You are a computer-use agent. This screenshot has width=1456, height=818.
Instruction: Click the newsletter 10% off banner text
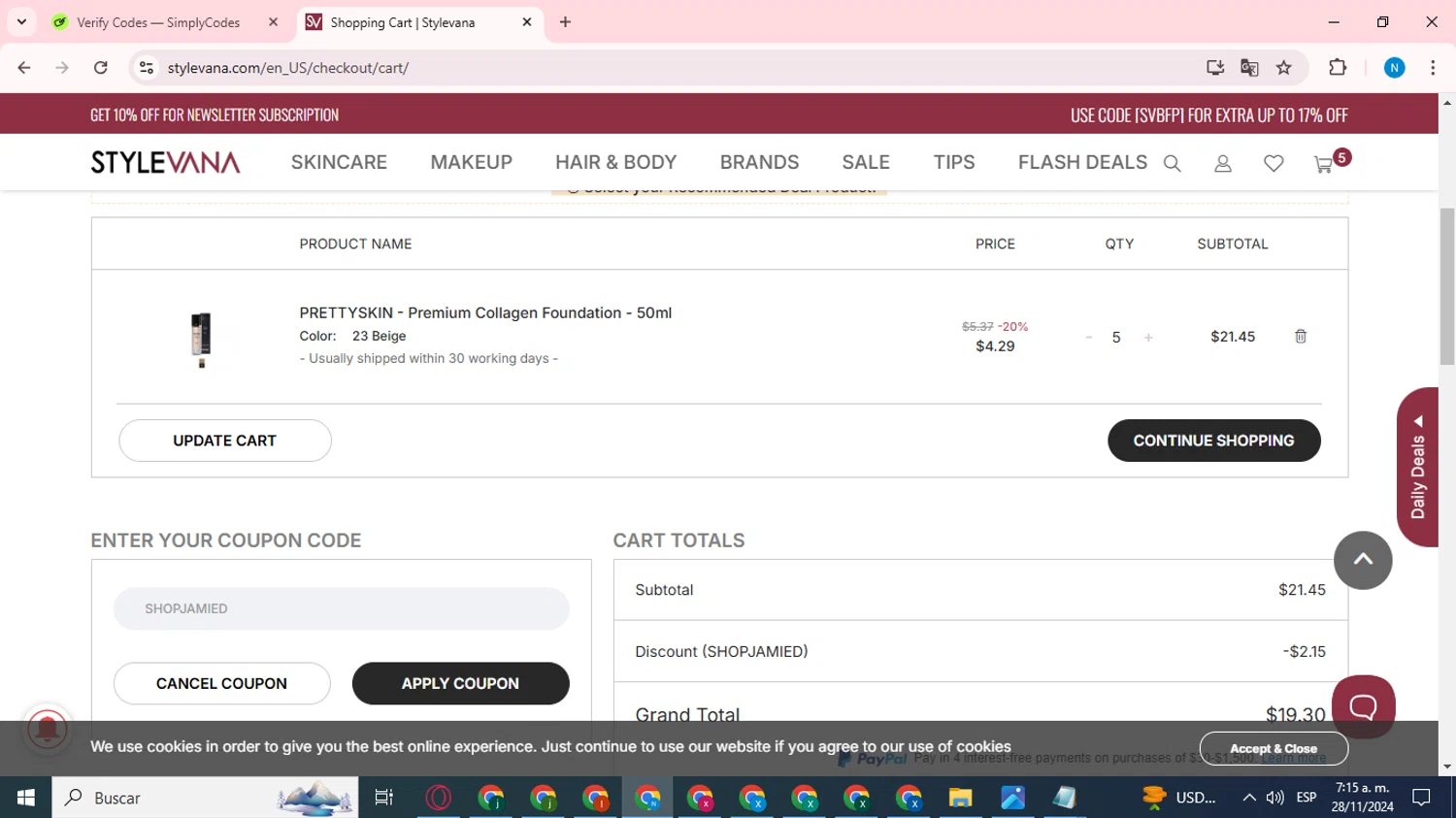pyautogui.click(x=215, y=115)
